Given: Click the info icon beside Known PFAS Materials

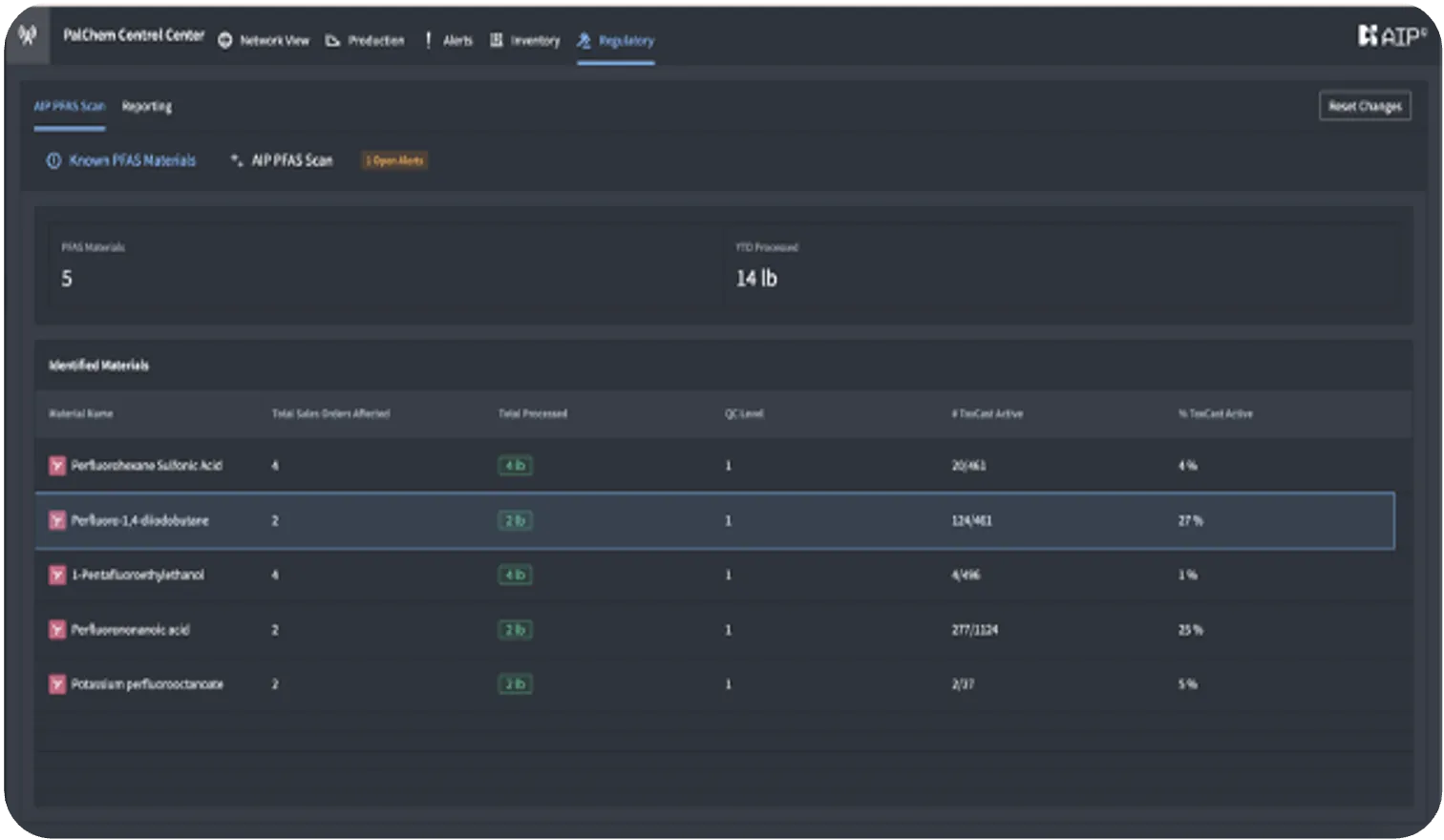Looking at the screenshot, I should [x=53, y=160].
